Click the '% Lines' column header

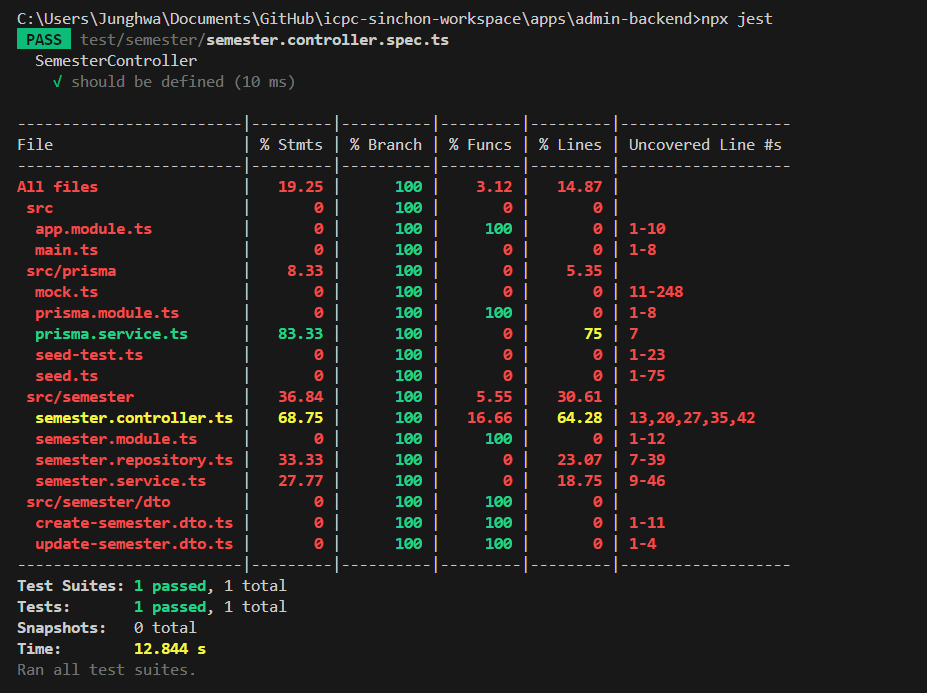tap(570, 145)
